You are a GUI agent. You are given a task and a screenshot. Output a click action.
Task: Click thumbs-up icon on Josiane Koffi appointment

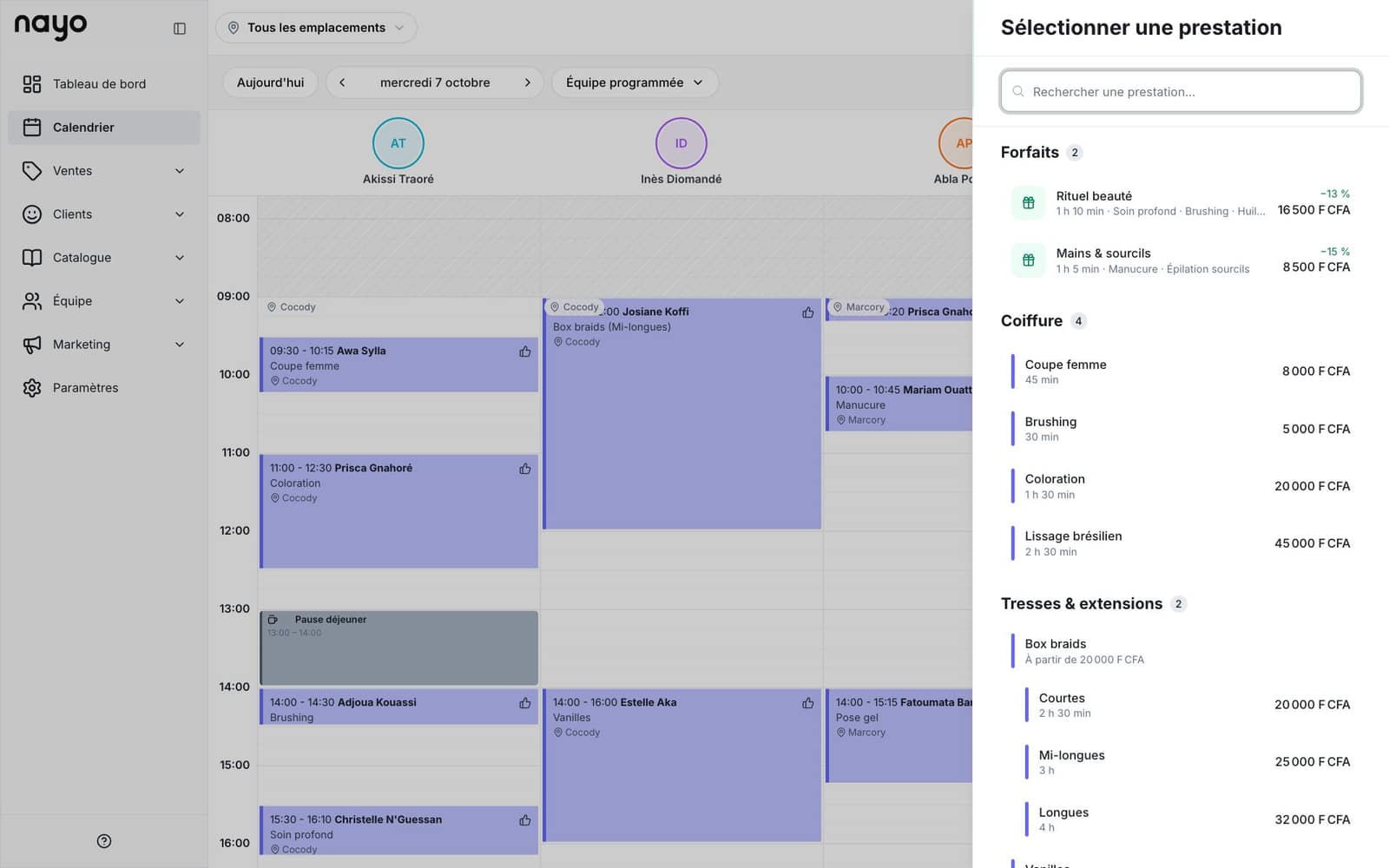[x=808, y=312]
